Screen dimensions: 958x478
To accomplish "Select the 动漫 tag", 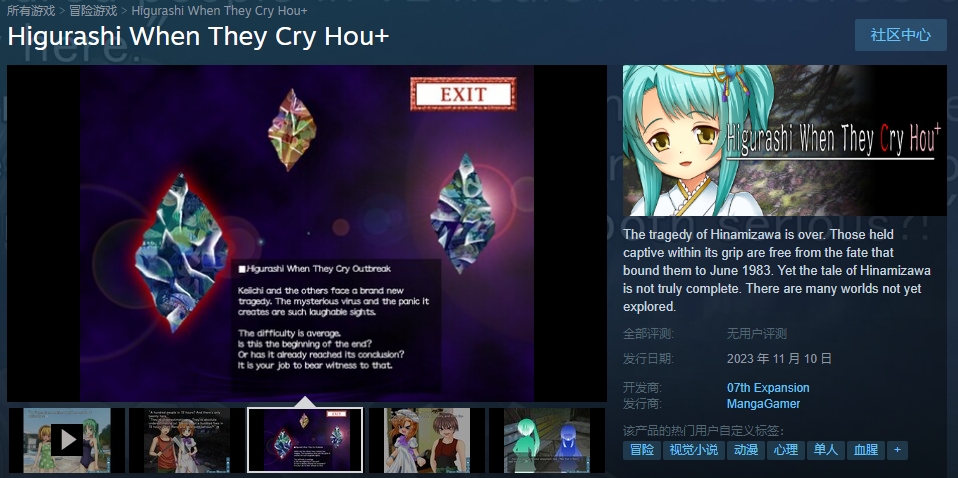I will [x=745, y=450].
